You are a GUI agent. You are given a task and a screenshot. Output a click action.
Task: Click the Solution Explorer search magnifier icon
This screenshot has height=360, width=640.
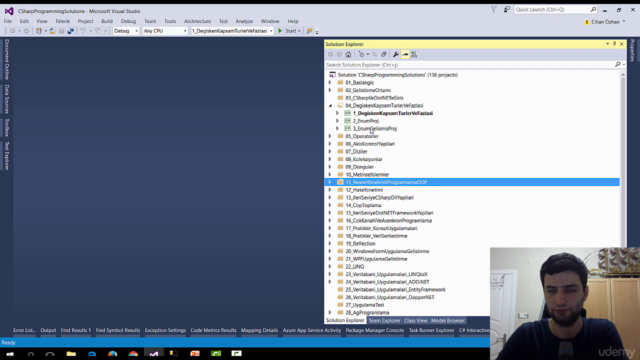click(x=618, y=65)
